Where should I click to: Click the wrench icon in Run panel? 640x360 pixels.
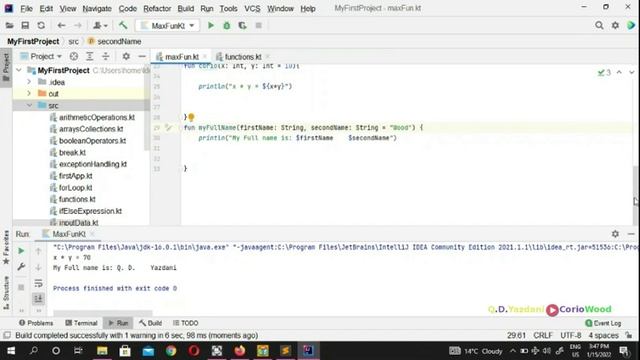click(x=21, y=267)
